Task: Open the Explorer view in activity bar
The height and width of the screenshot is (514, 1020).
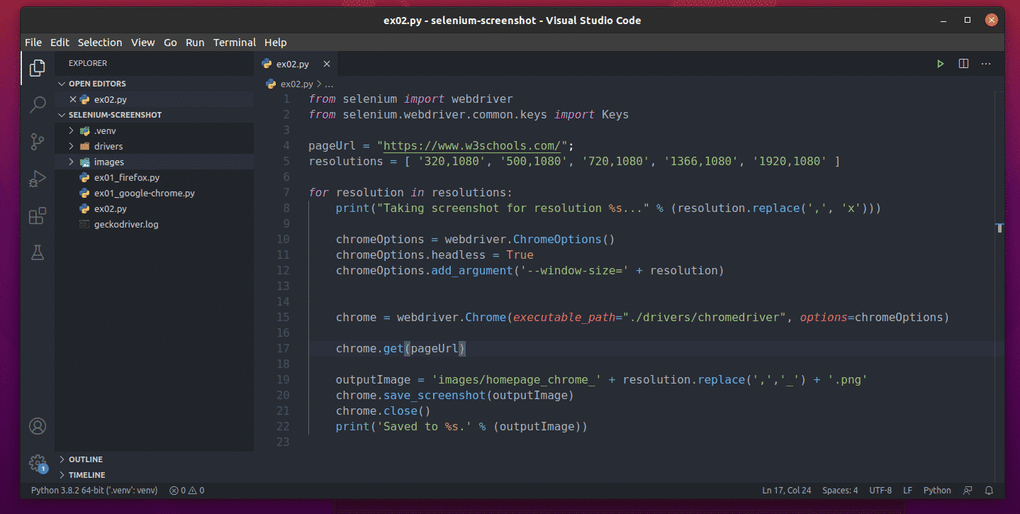Action: pyautogui.click(x=37, y=68)
